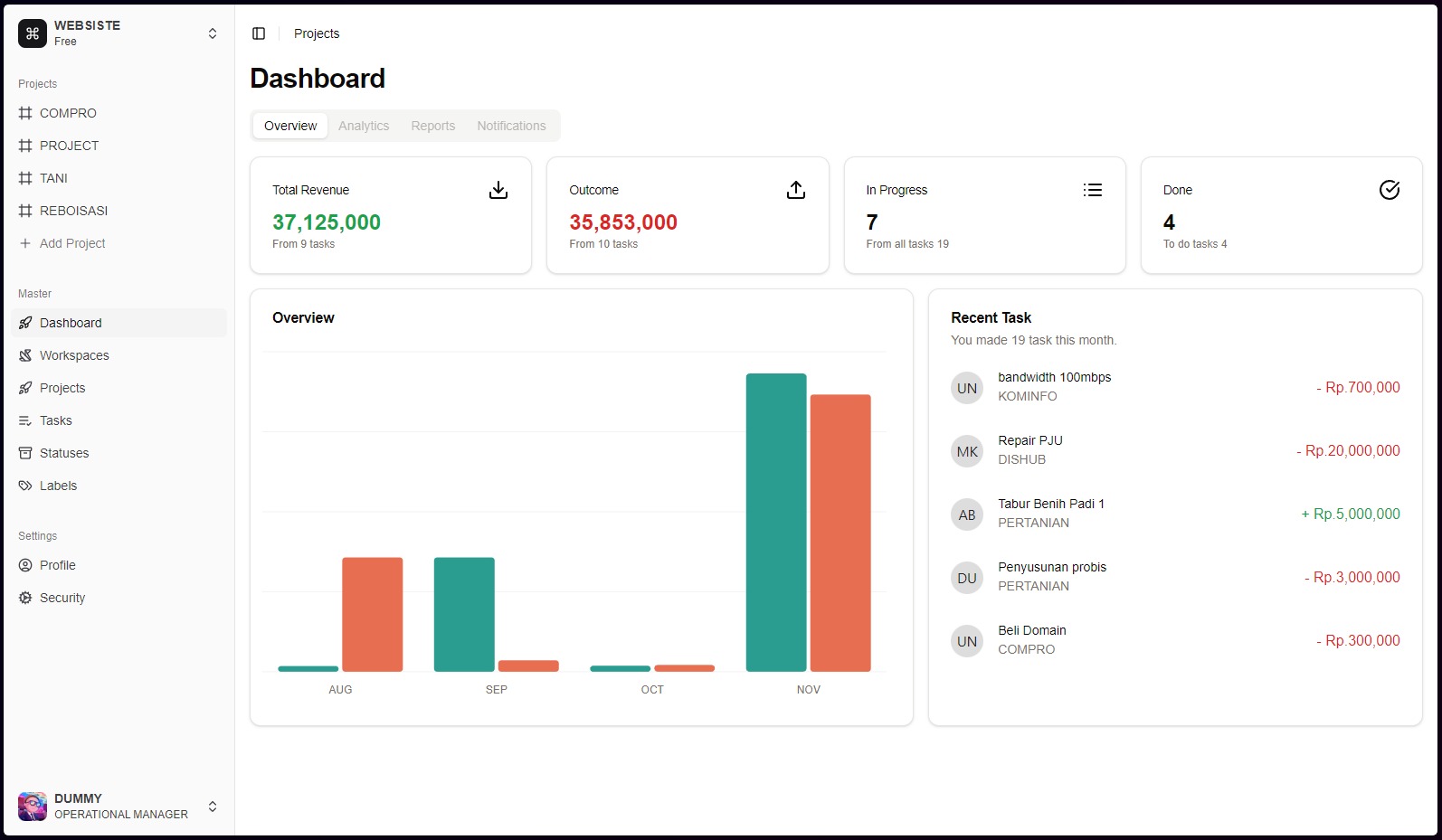Click the DU avatar for Penyusunan probis
Viewport: 1442px width, 840px height.
coord(967,578)
